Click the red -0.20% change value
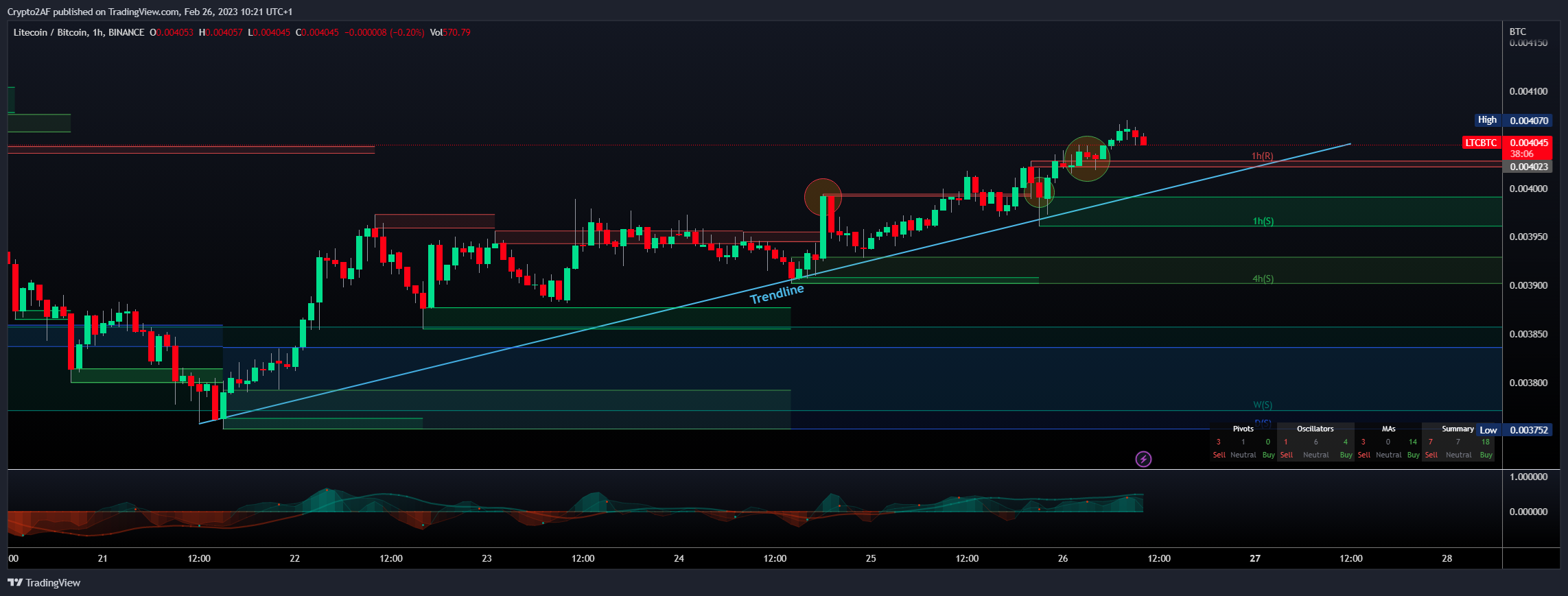The height and width of the screenshot is (596, 1568). coord(407,32)
